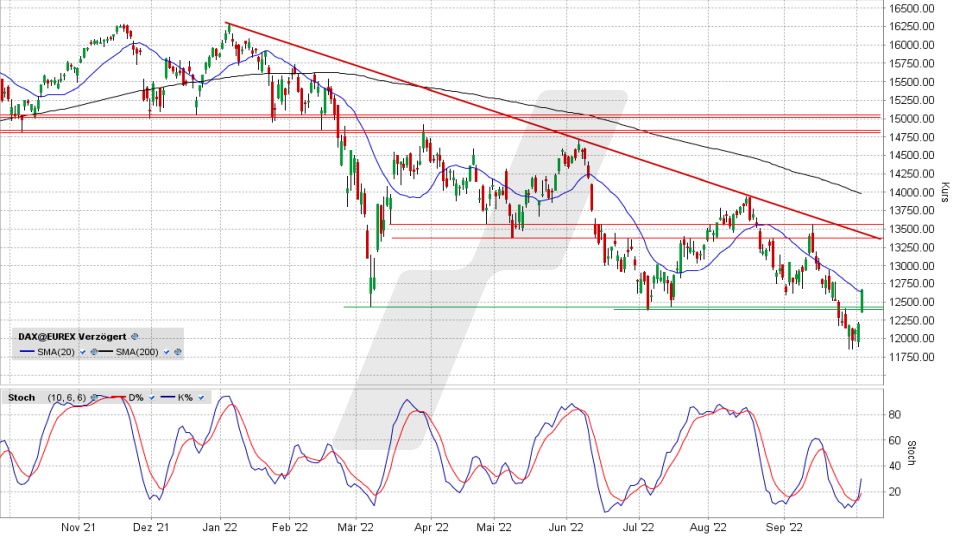
Task: Click the 80 stochastic axis label
Action: click(894, 414)
